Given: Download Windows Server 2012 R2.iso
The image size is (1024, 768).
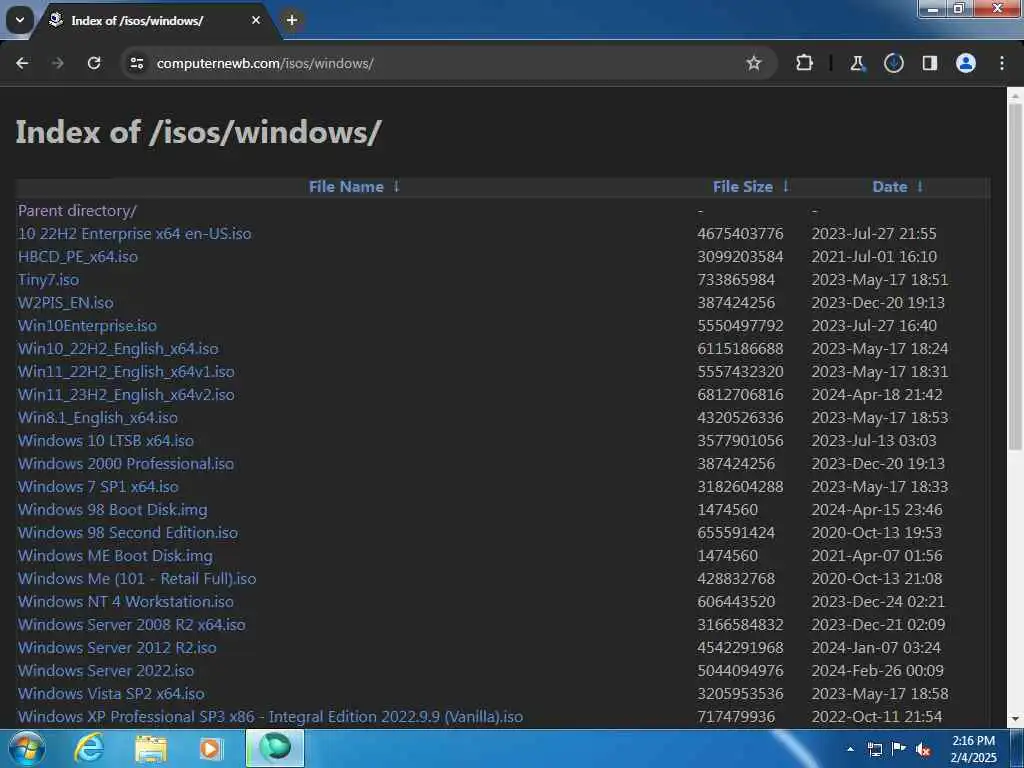Looking at the screenshot, I should [x=118, y=648].
